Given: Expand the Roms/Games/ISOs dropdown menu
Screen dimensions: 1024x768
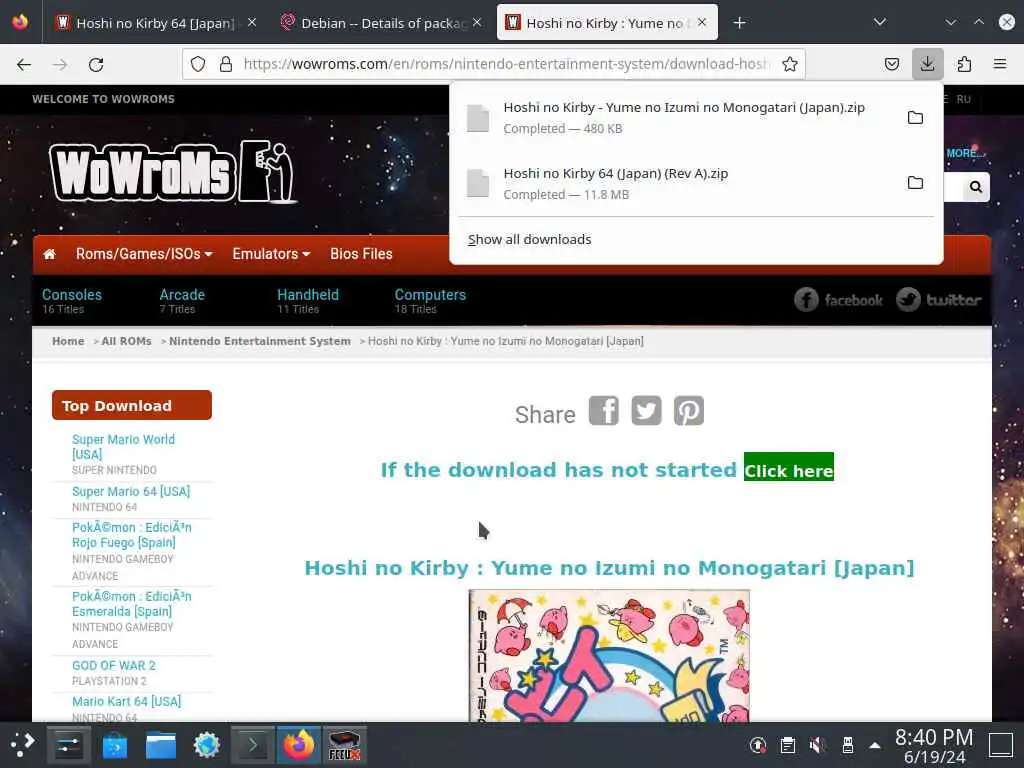Looking at the screenshot, I should pyautogui.click(x=144, y=254).
